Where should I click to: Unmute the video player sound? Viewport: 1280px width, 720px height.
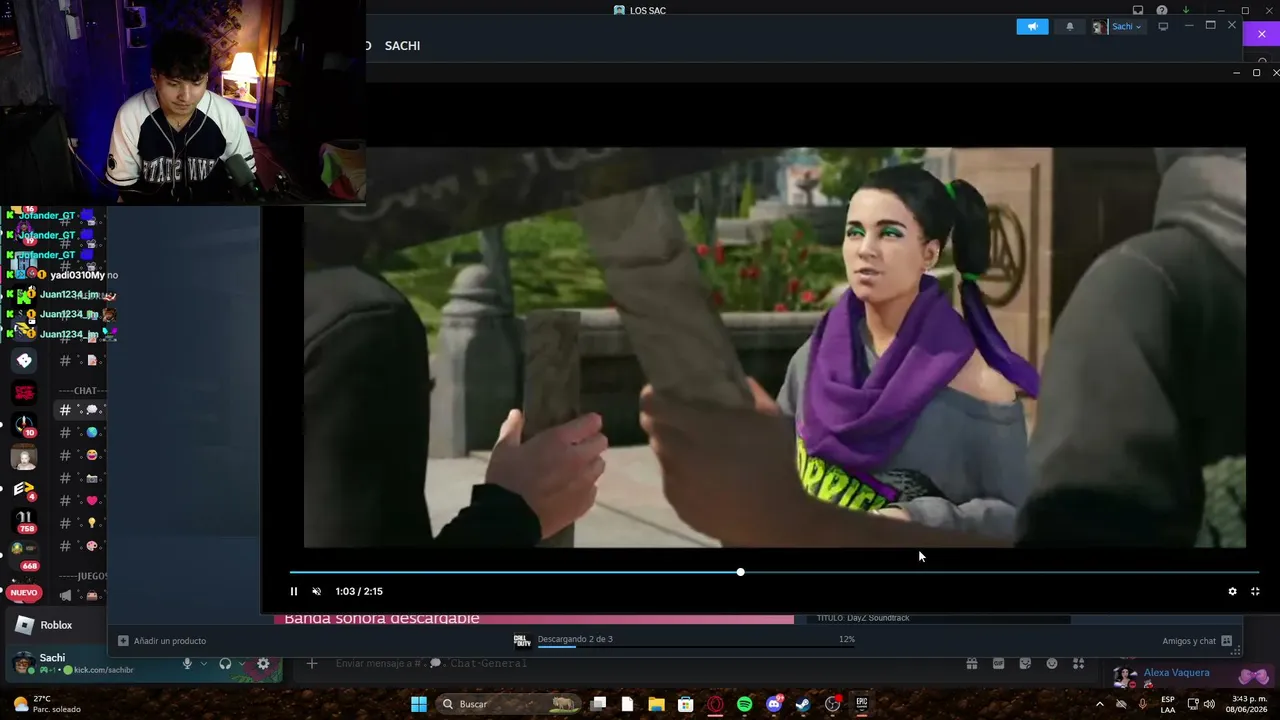coord(317,591)
